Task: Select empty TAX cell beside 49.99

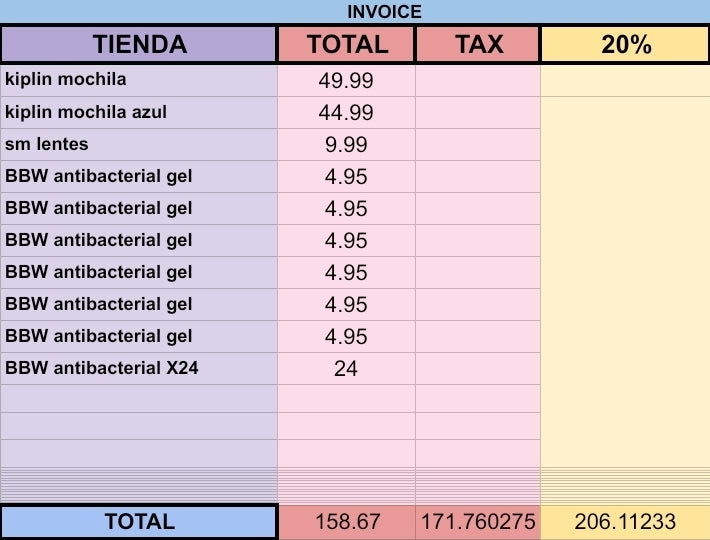Action: pyautogui.click(x=478, y=80)
